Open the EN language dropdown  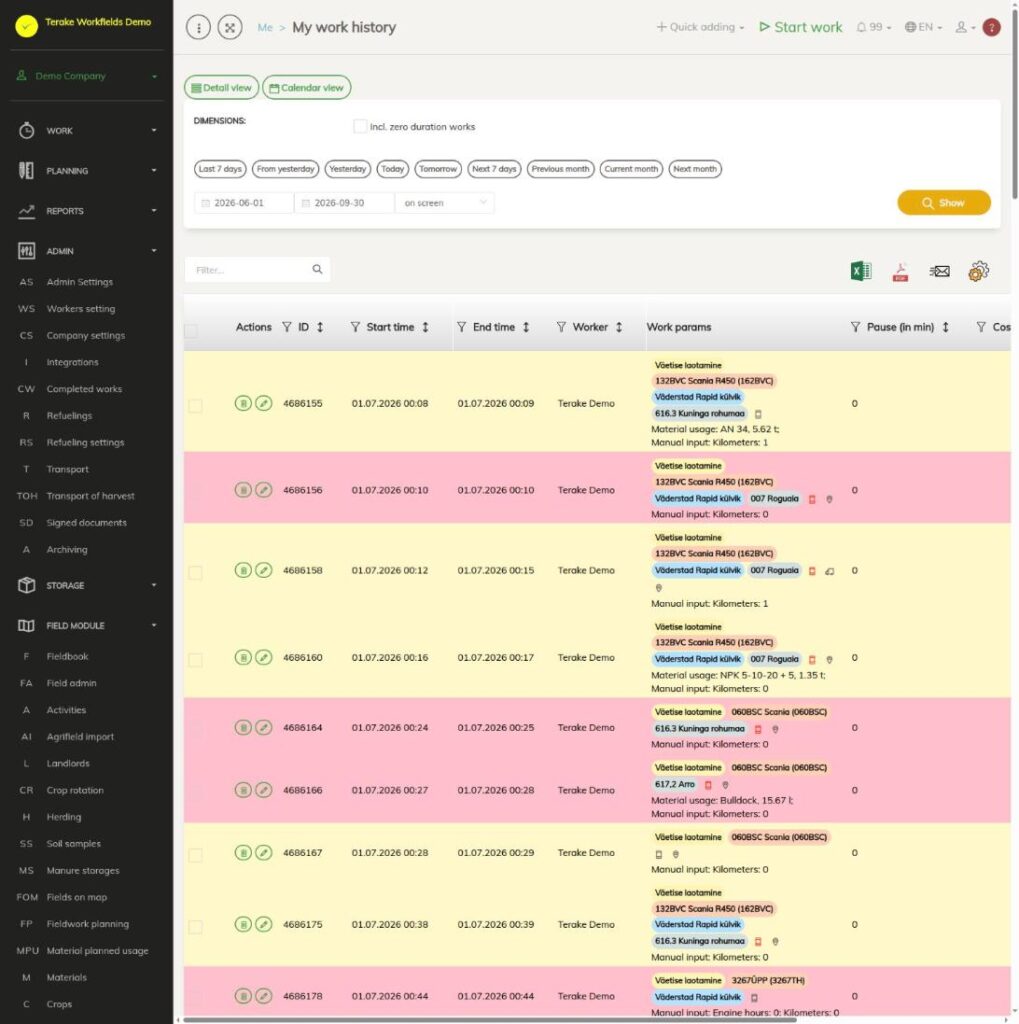click(923, 27)
